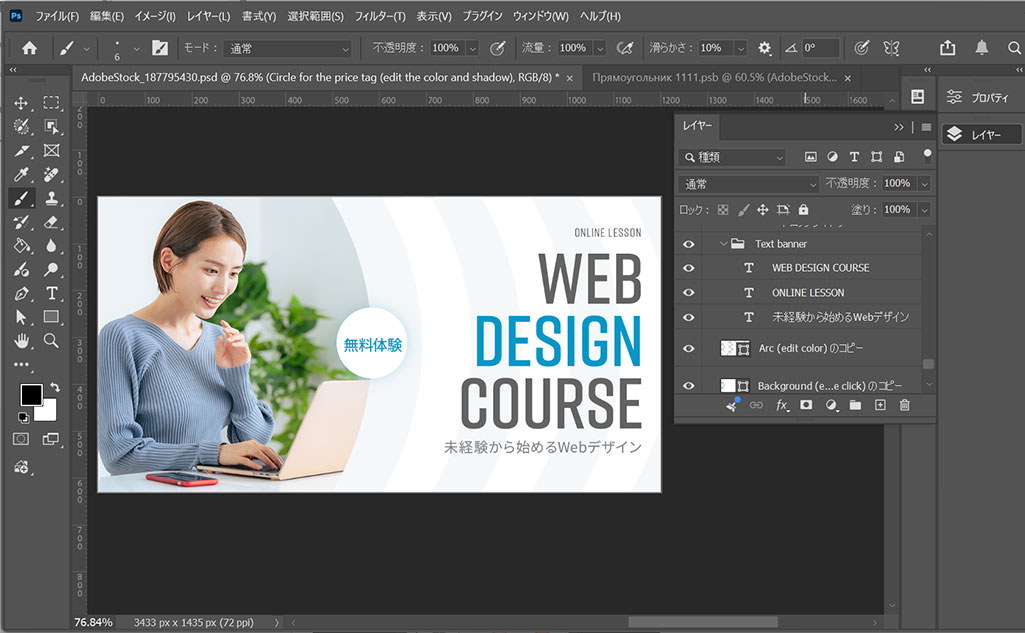This screenshot has height=633, width=1025.
Task: Click the レイヤー button in right dock
Action: click(x=981, y=135)
